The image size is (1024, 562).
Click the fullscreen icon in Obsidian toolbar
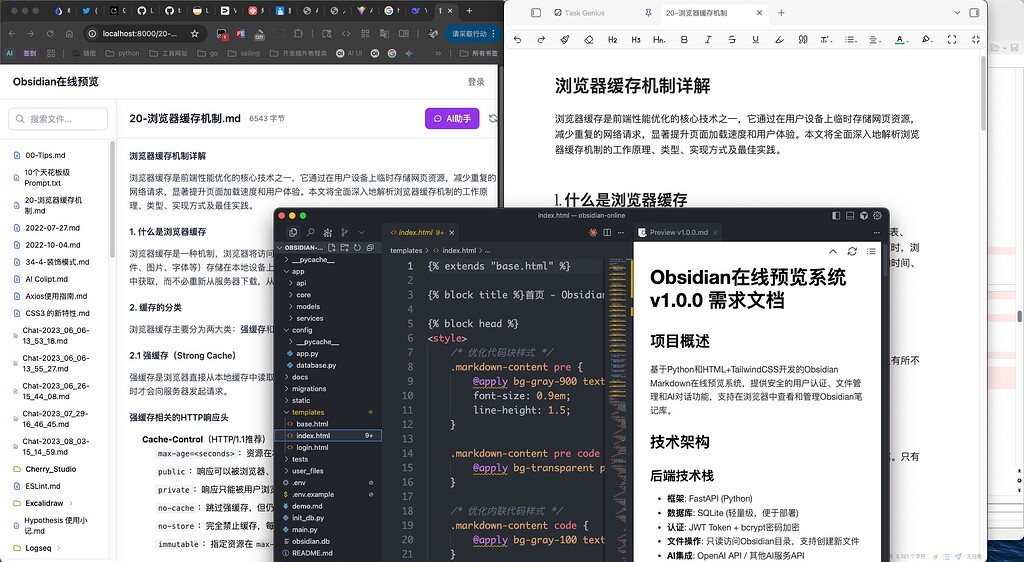click(x=952, y=40)
